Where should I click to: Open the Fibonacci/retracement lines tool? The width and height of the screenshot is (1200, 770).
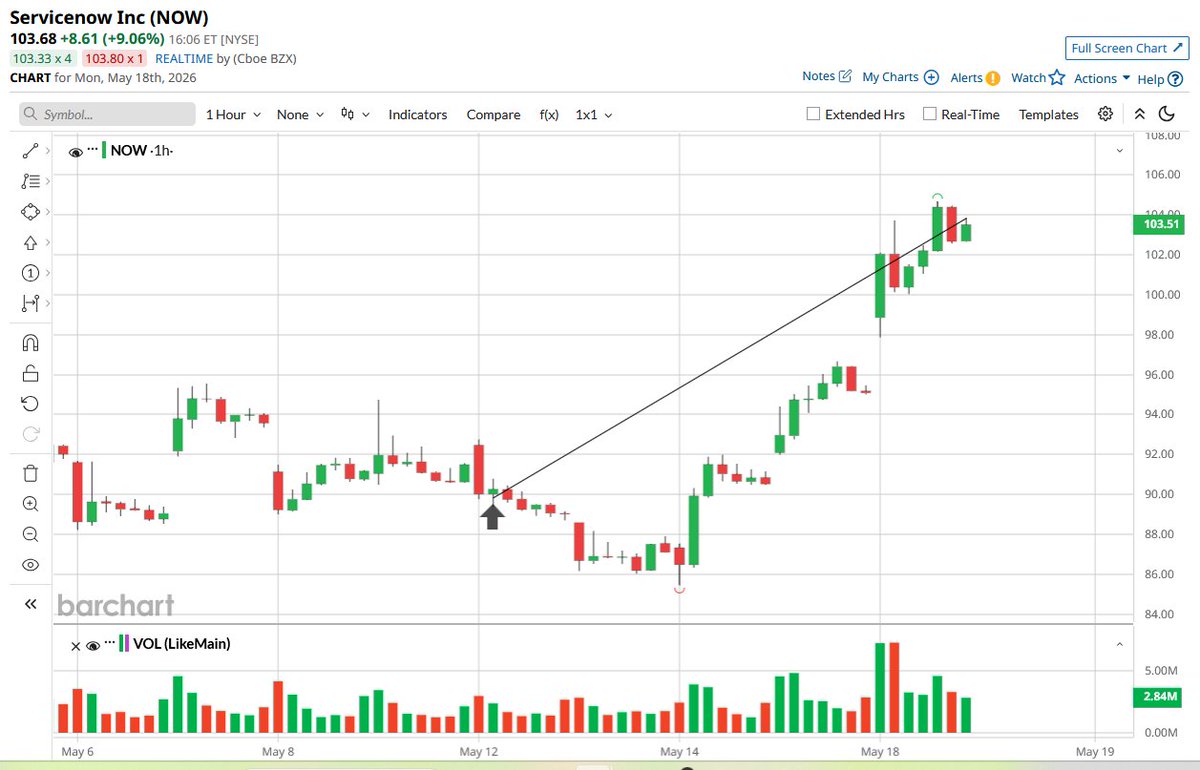pos(30,181)
